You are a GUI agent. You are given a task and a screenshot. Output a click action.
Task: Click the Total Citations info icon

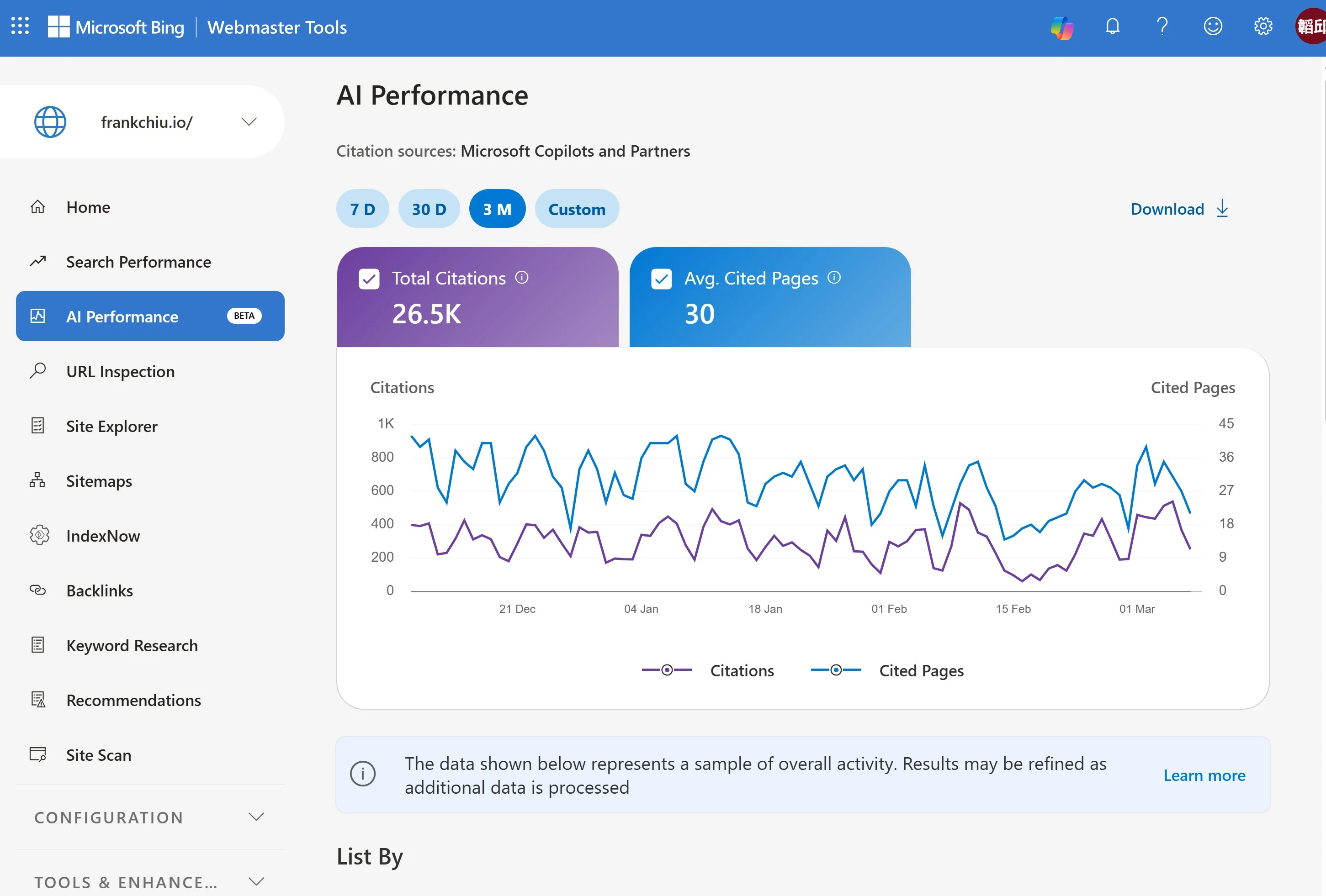pos(521,278)
